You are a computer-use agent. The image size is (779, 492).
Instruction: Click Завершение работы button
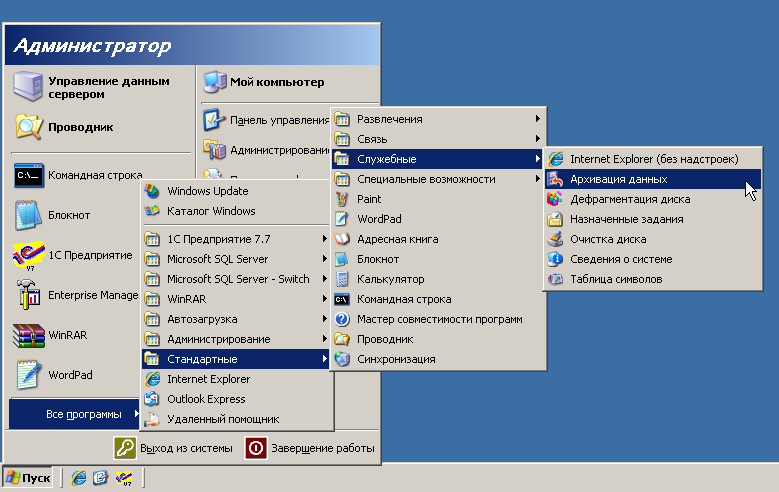tap(310, 448)
